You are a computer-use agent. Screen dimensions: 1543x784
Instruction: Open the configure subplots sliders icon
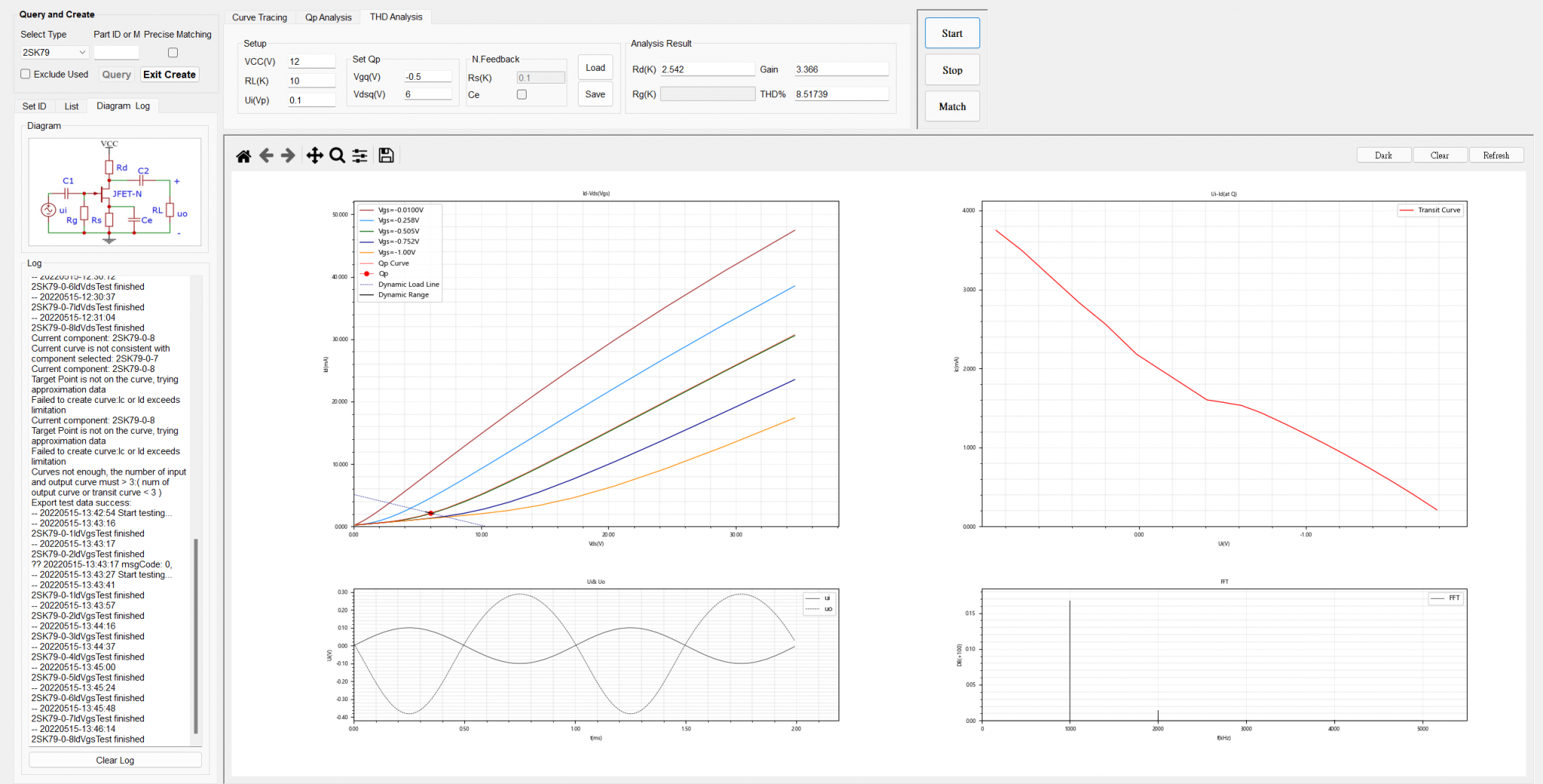tap(360, 156)
